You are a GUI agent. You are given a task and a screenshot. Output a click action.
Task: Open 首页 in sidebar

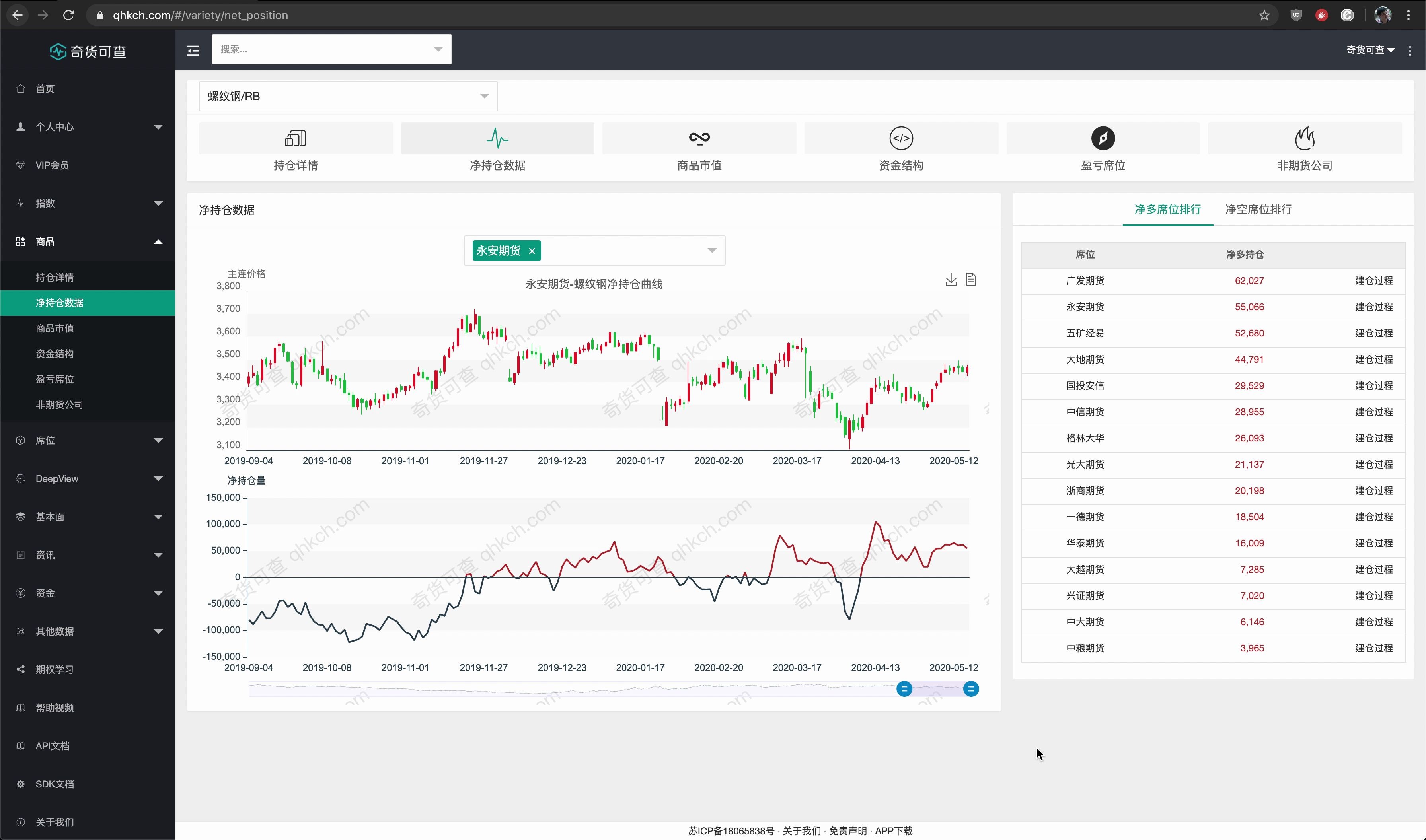pyautogui.click(x=88, y=89)
